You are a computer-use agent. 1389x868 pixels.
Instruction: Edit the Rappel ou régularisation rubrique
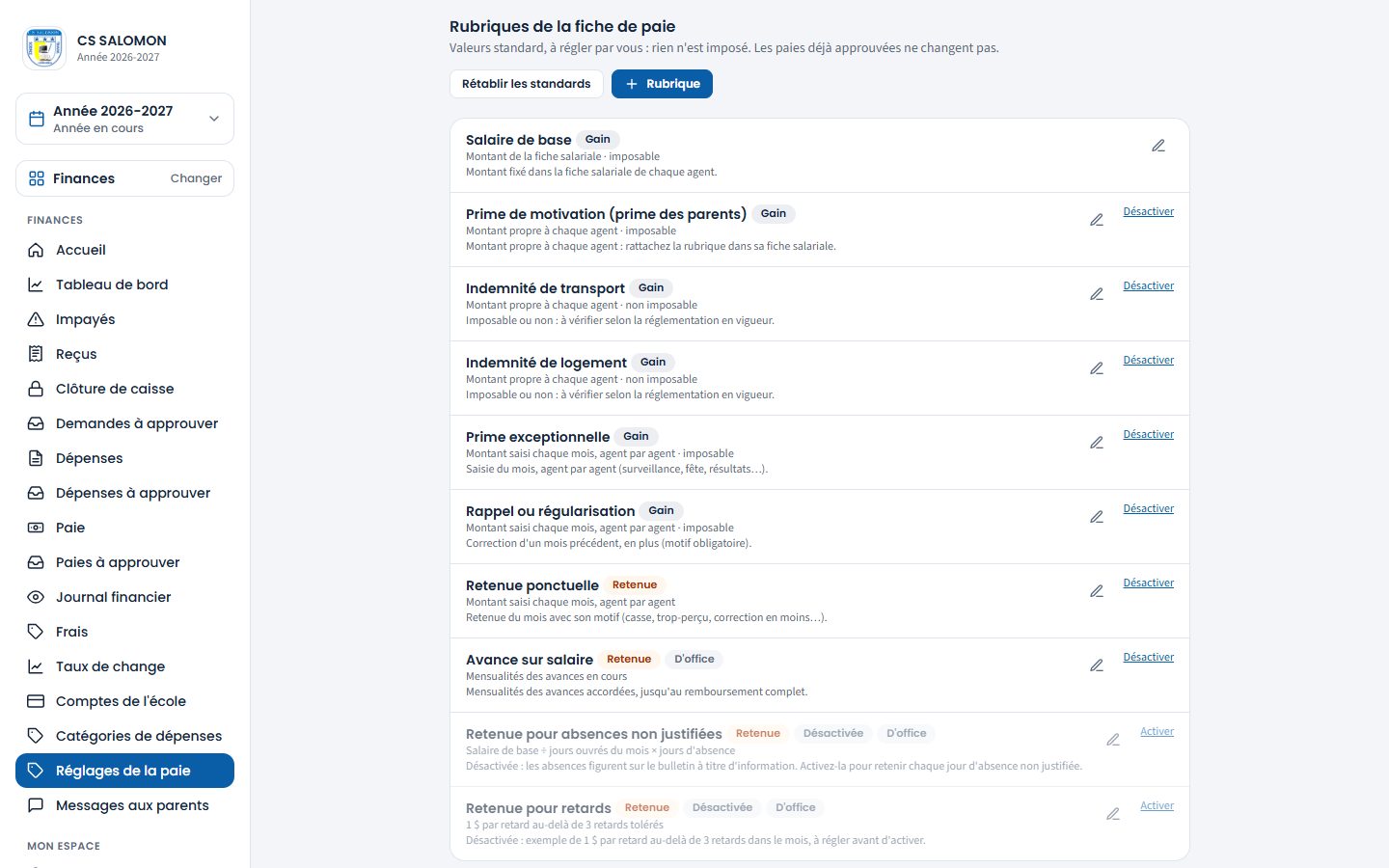1097,517
